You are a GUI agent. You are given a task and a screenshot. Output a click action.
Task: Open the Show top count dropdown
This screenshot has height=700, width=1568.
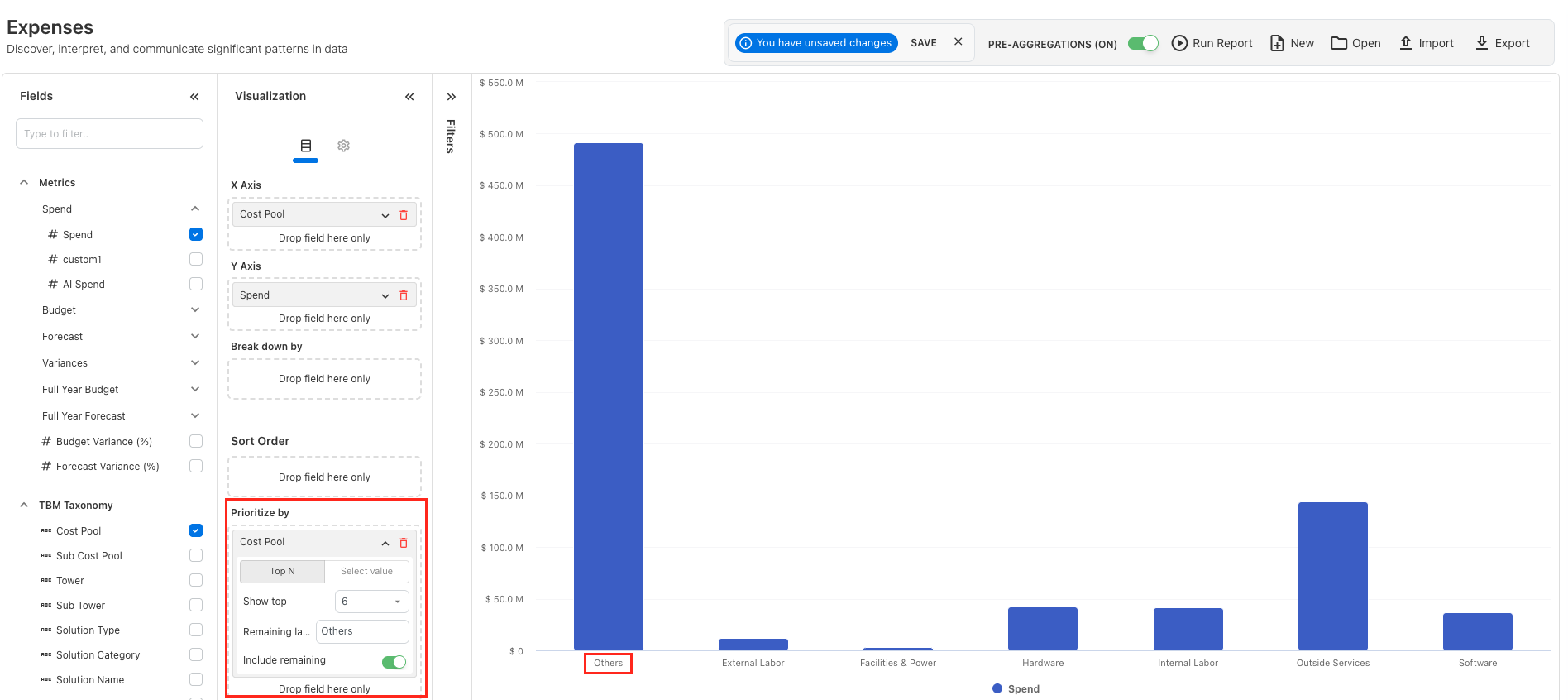click(x=372, y=602)
